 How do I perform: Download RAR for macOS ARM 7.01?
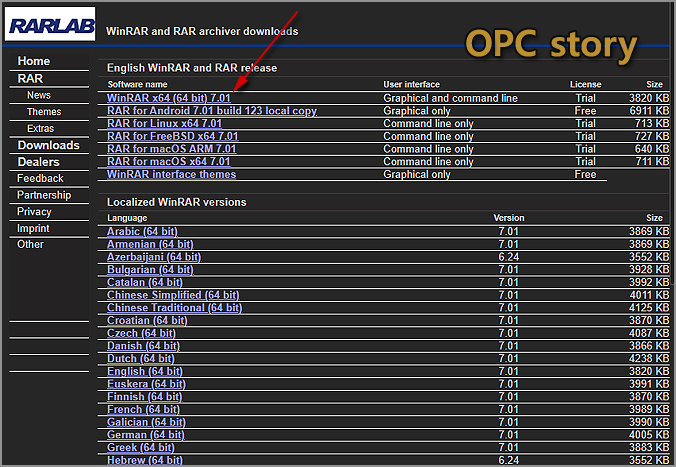(172, 149)
